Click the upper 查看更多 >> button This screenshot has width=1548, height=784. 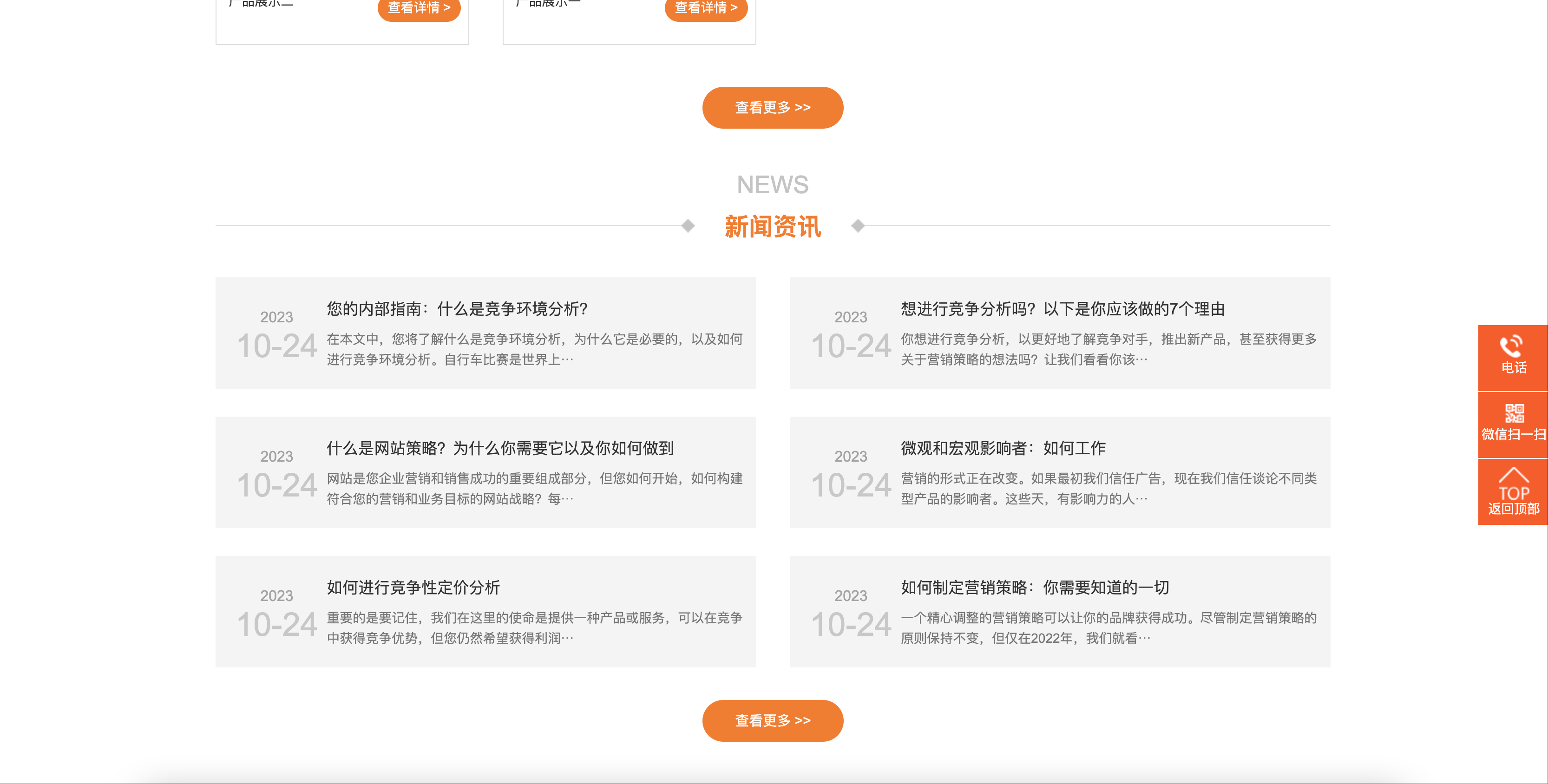(x=773, y=108)
